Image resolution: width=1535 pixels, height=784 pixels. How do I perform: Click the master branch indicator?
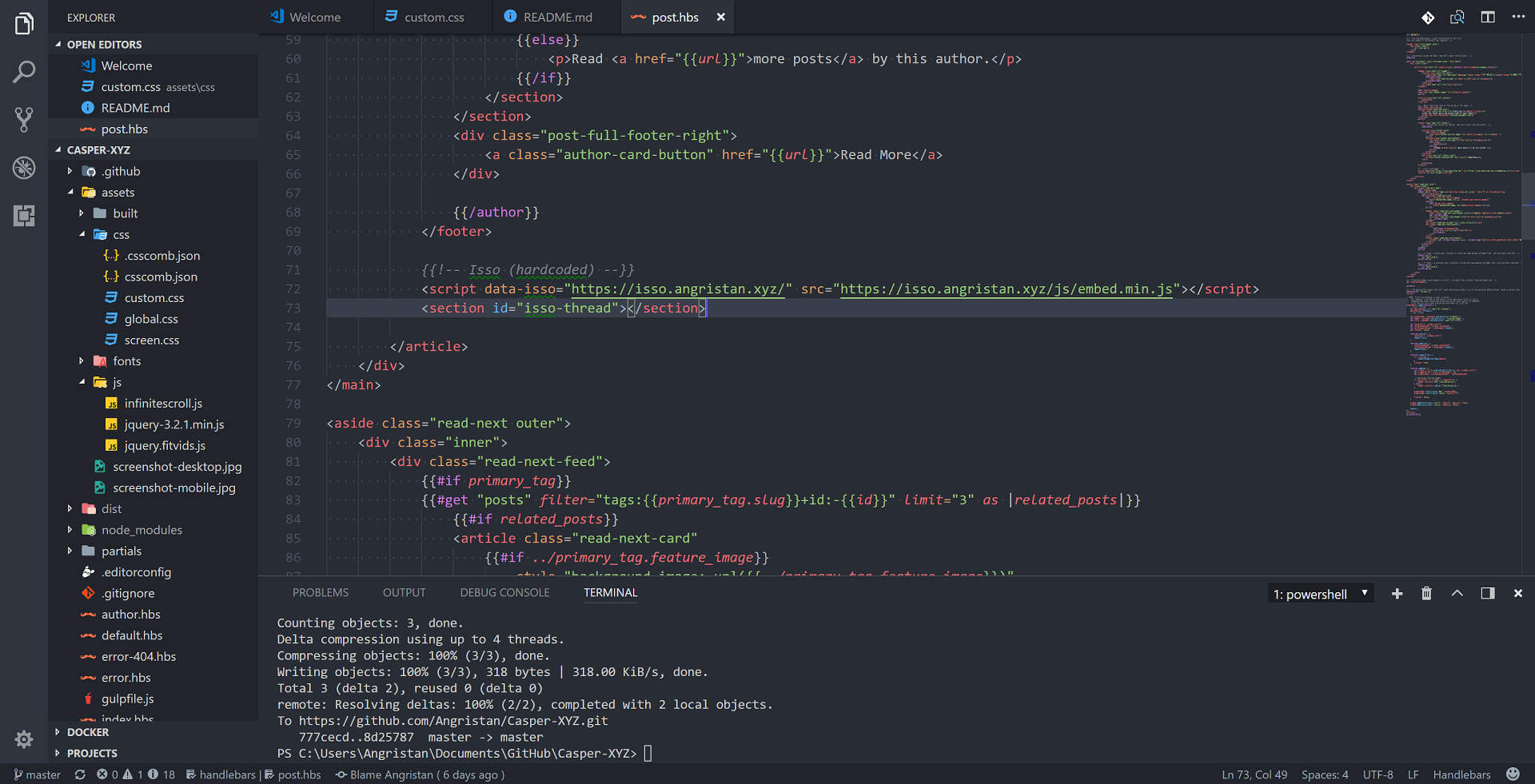pyautogui.click(x=37, y=774)
